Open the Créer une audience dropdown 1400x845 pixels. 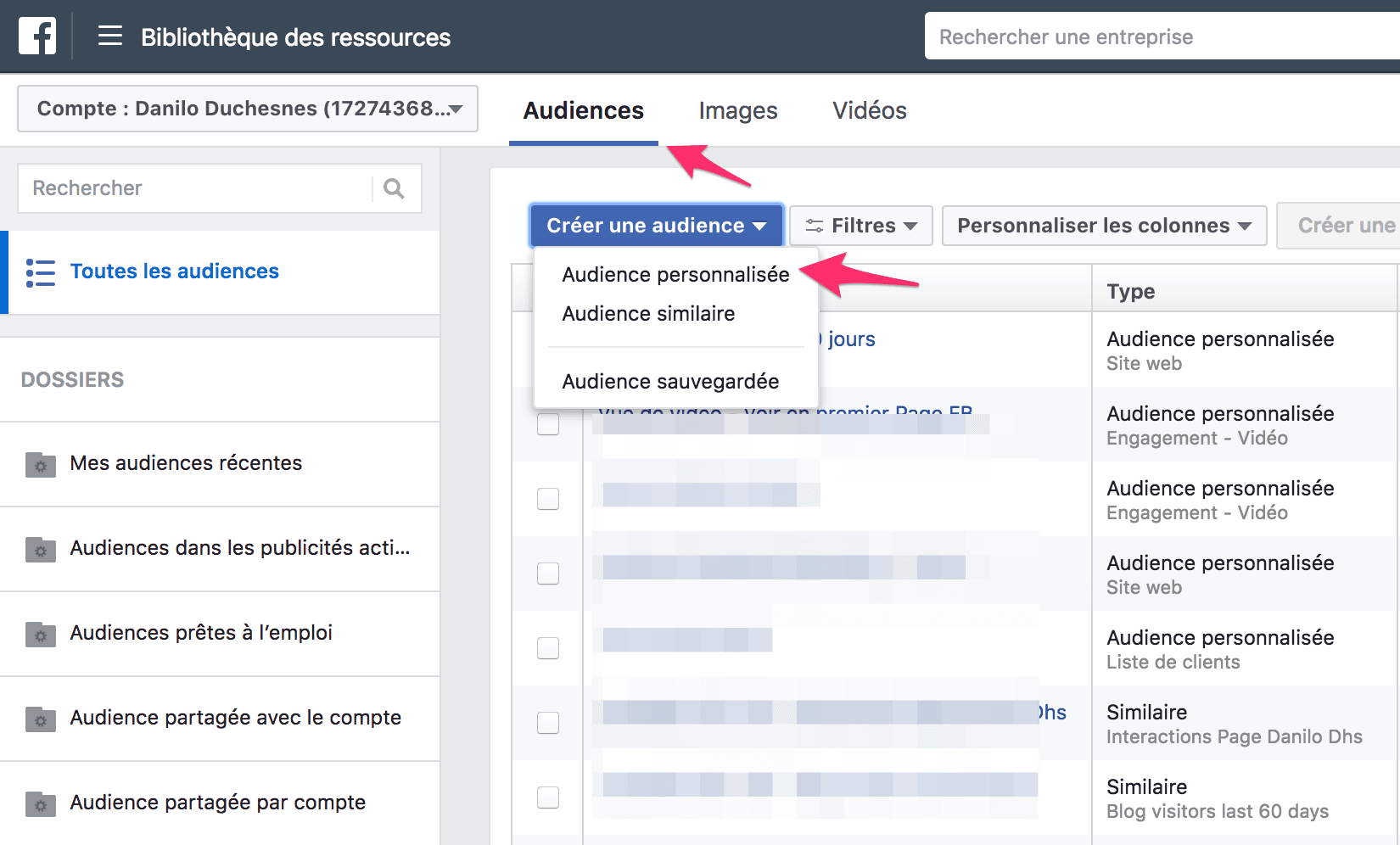coord(656,226)
